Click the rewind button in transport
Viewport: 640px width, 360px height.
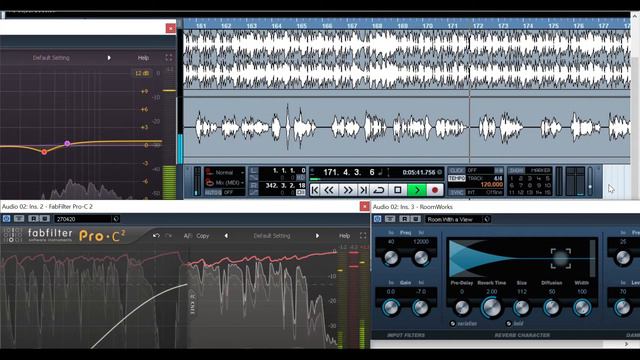click(x=329, y=190)
